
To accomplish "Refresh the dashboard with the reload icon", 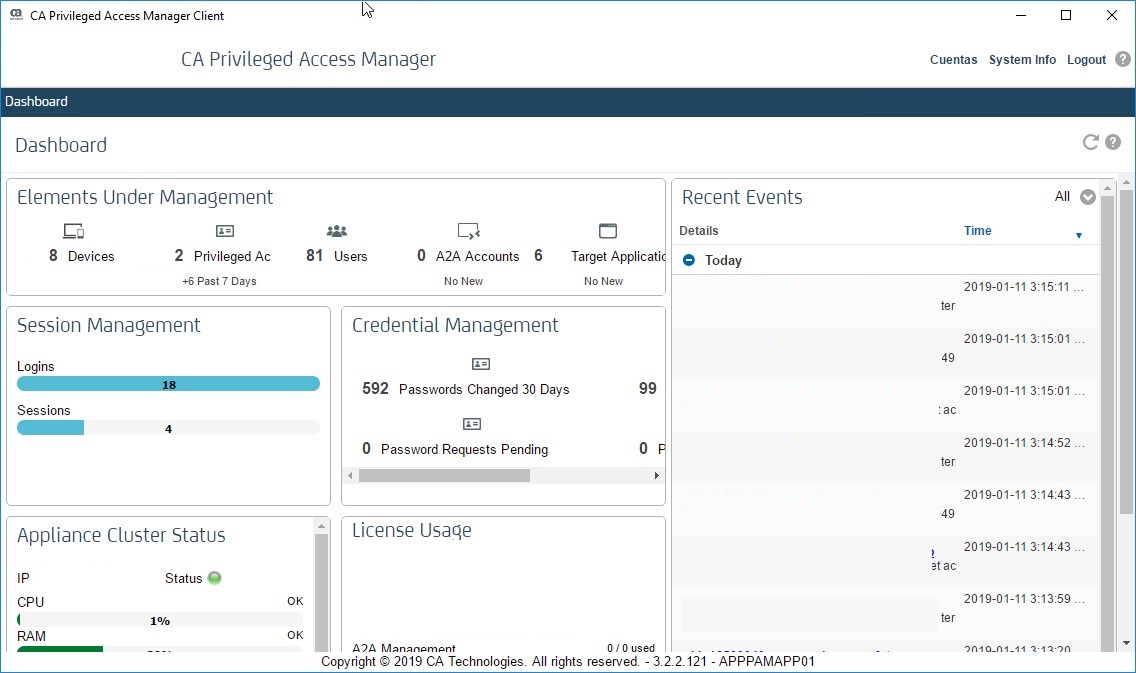I will tap(1091, 143).
